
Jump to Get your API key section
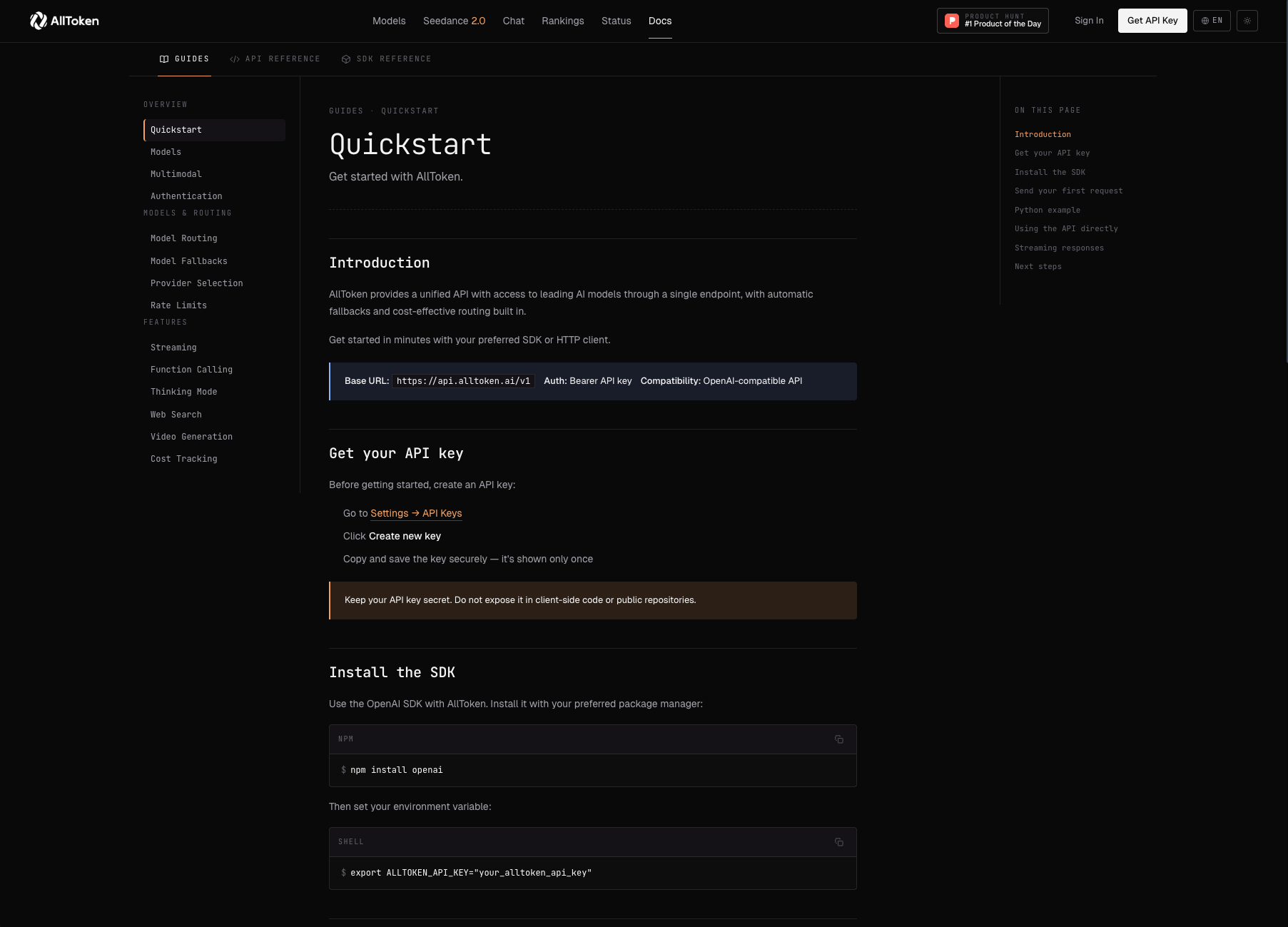pos(1052,153)
